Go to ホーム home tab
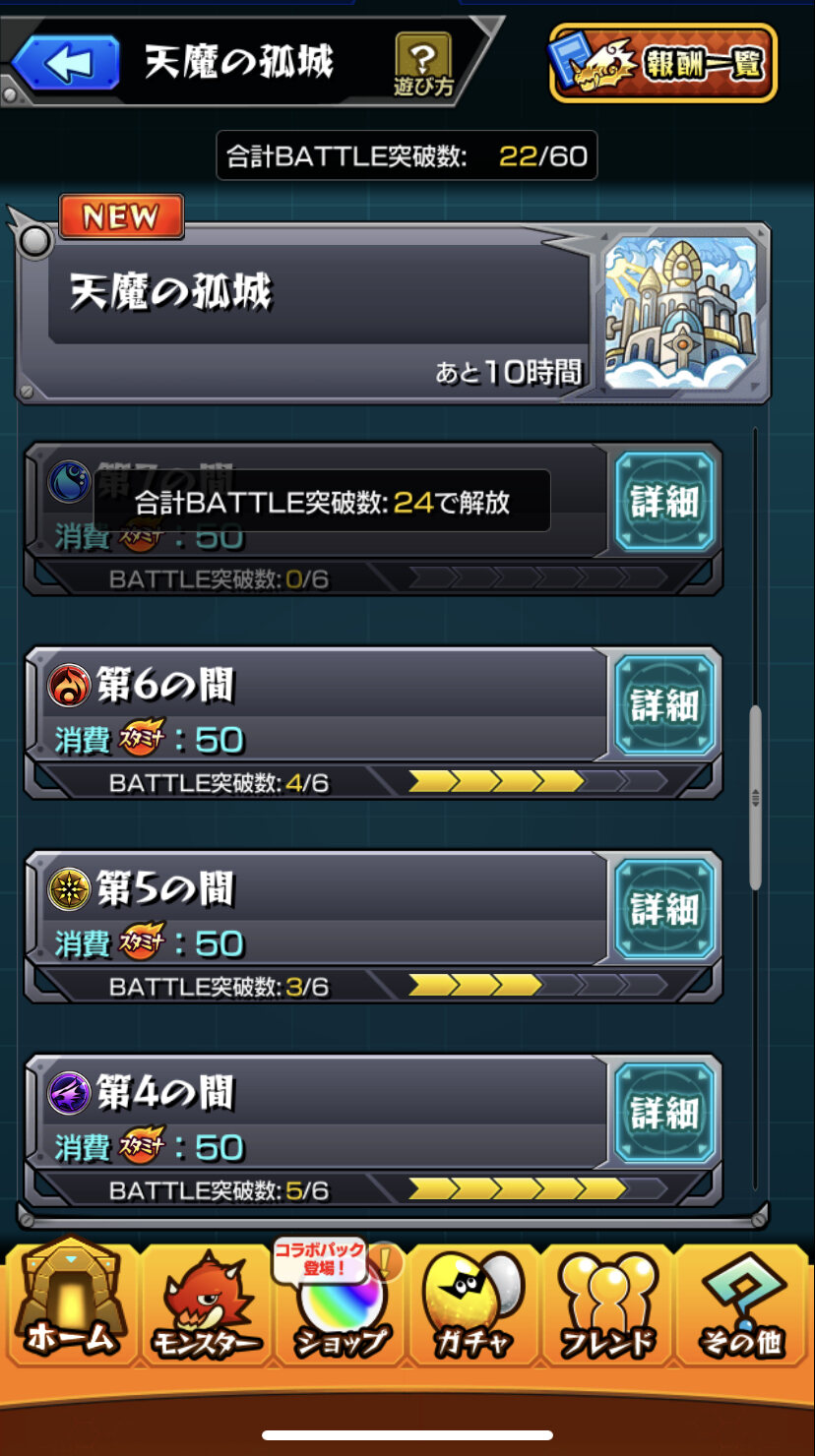 coord(71,1301)
